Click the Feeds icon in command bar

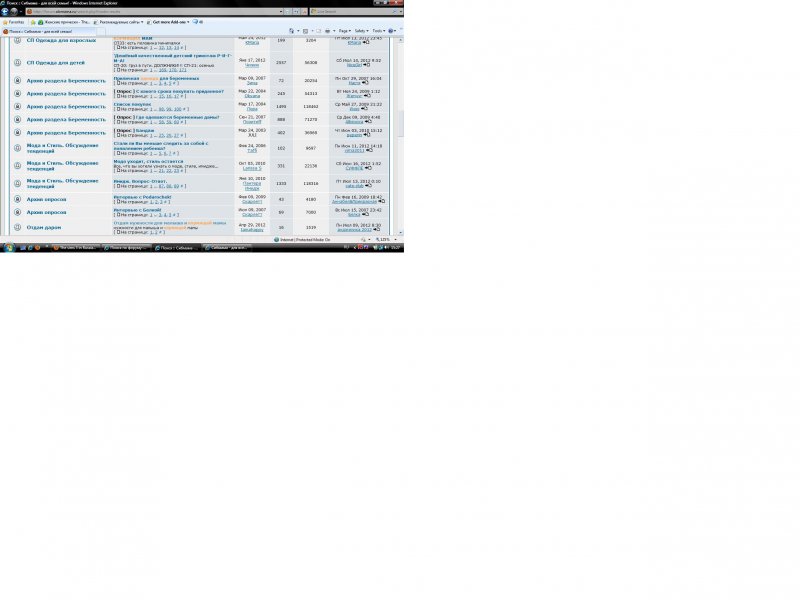click(306, 31)
